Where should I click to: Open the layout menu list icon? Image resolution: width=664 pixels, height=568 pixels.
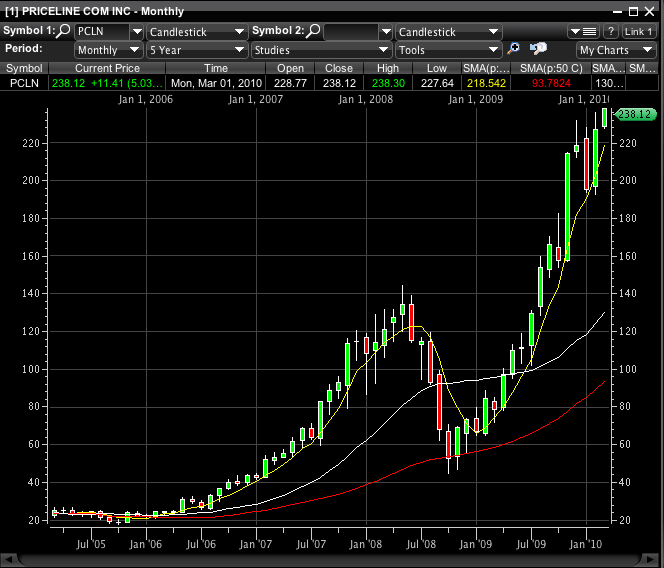point(585,32)
